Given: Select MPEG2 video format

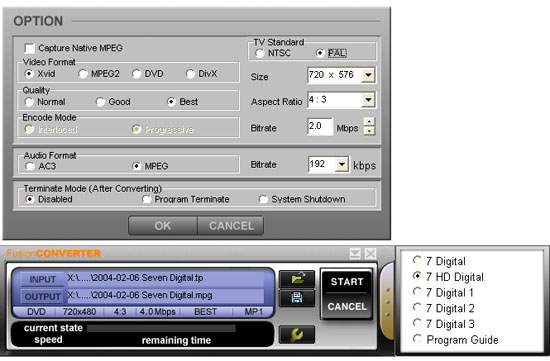Looking at the screenshot, I should point(83,74).
